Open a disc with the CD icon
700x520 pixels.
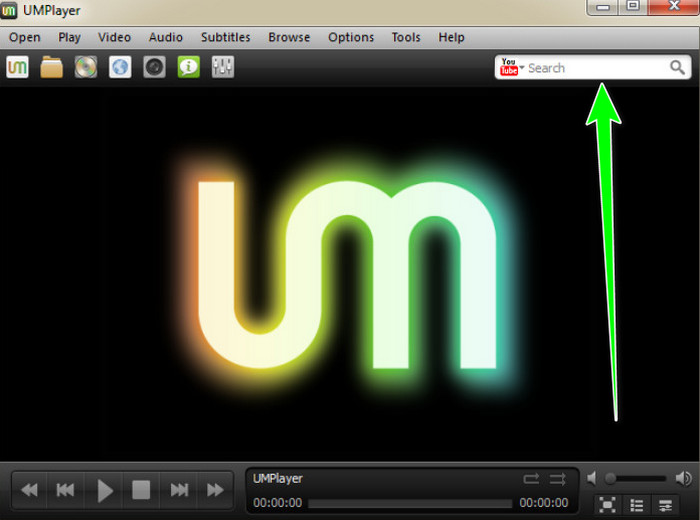86,67
